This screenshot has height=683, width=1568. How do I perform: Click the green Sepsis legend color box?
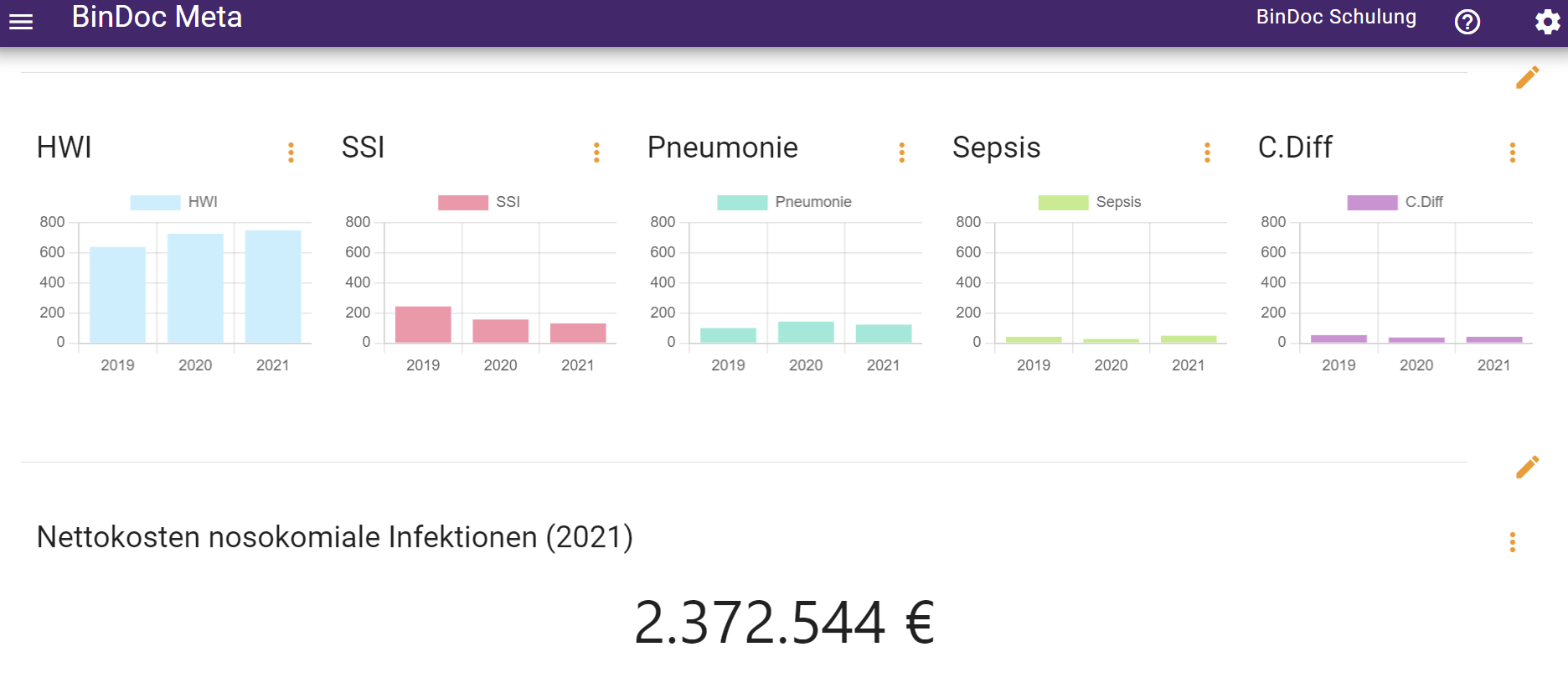click(1063, 203)
